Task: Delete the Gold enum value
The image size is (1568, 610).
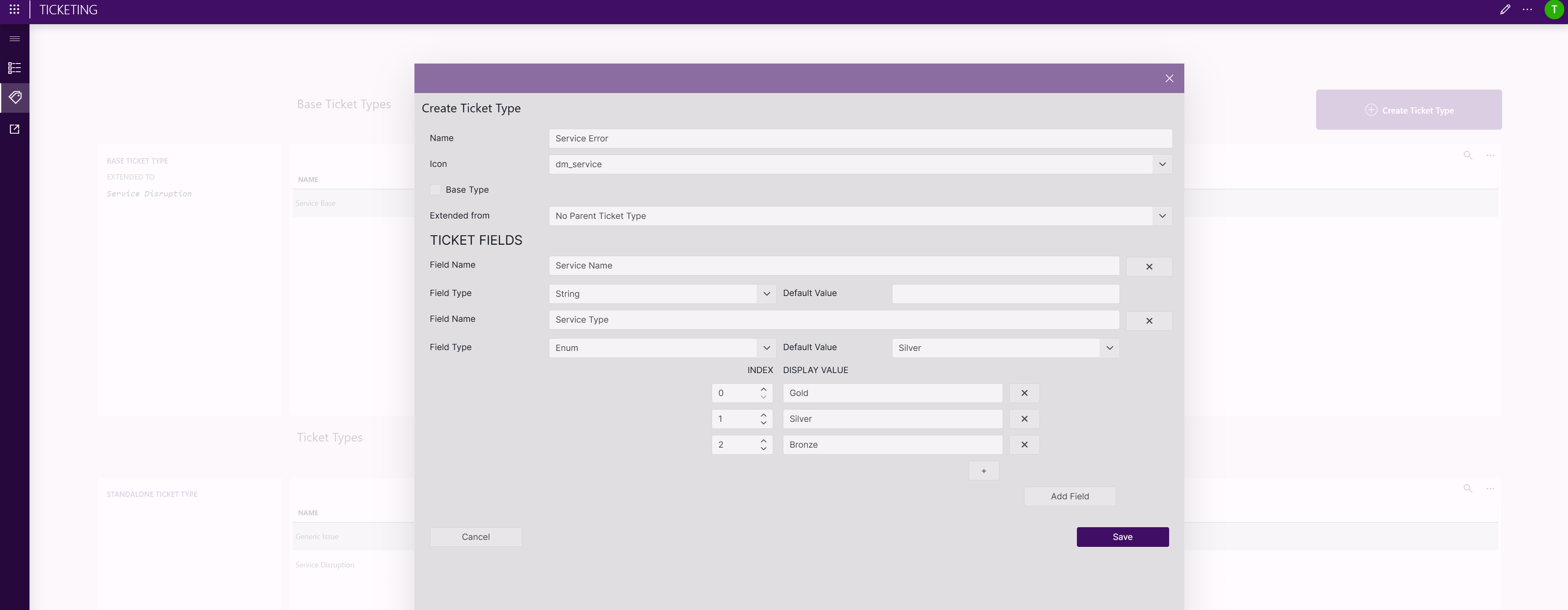Action: 1024,393
